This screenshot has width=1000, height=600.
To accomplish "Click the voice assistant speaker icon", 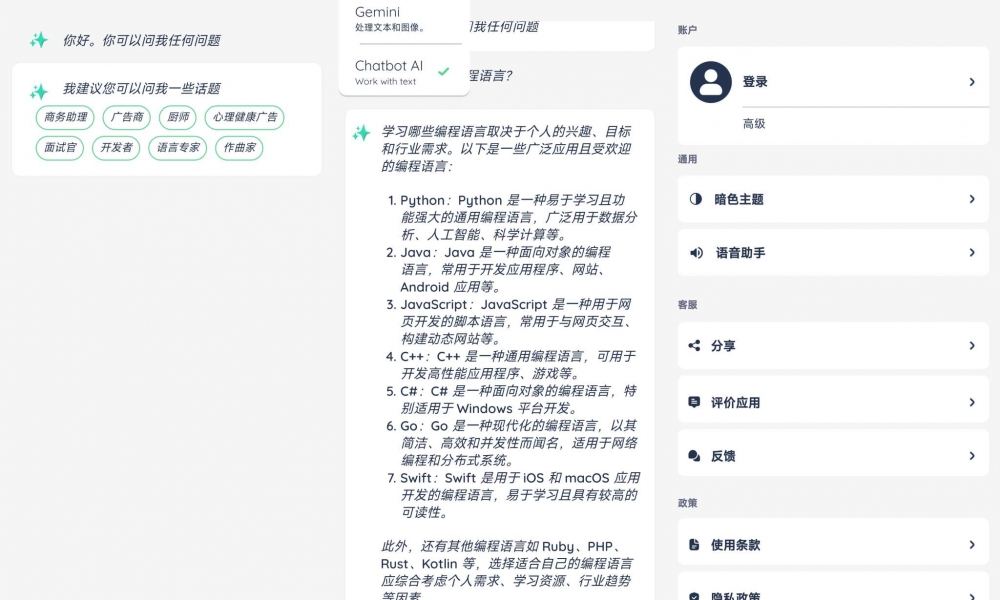I will click(x=696, y=253).
